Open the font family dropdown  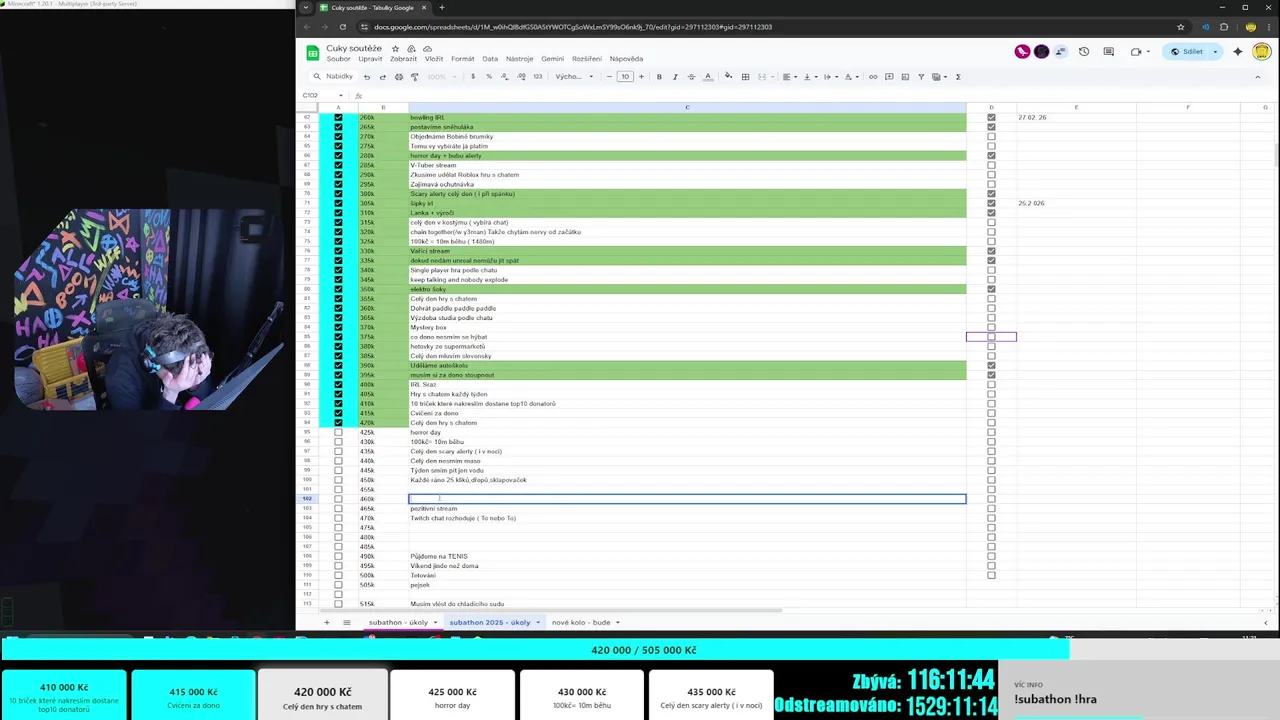[x=574, y=77]
